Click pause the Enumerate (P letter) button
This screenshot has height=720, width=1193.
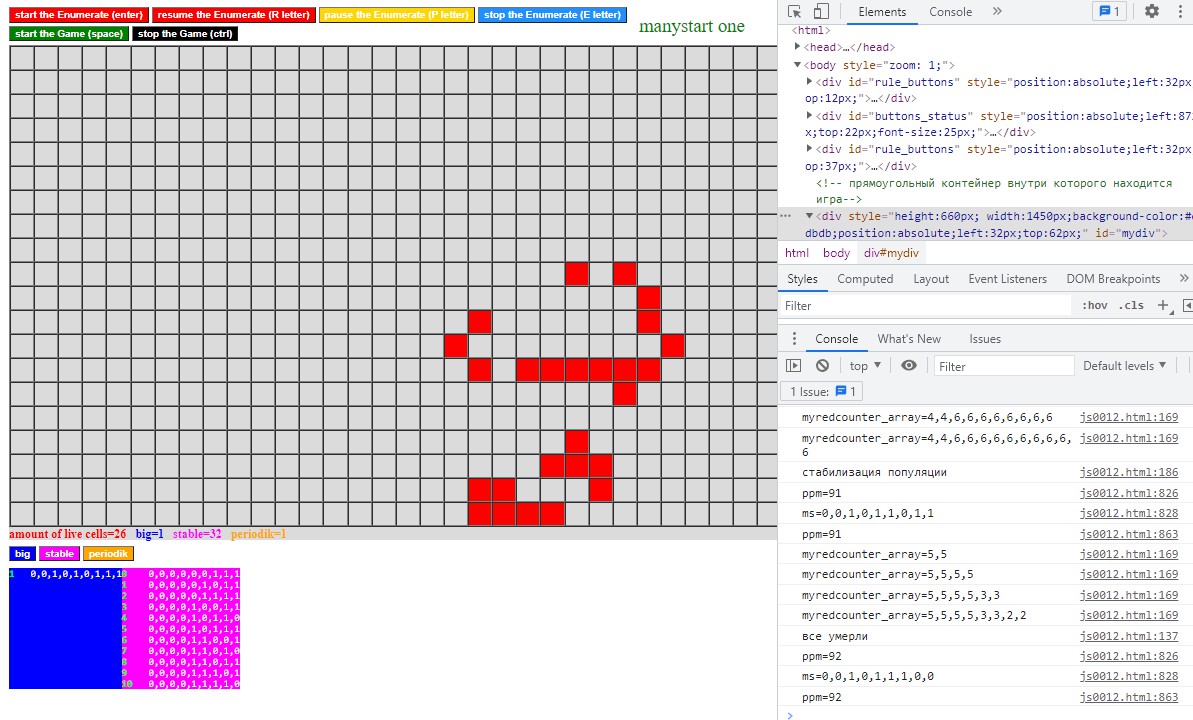(x=396, y=14)
